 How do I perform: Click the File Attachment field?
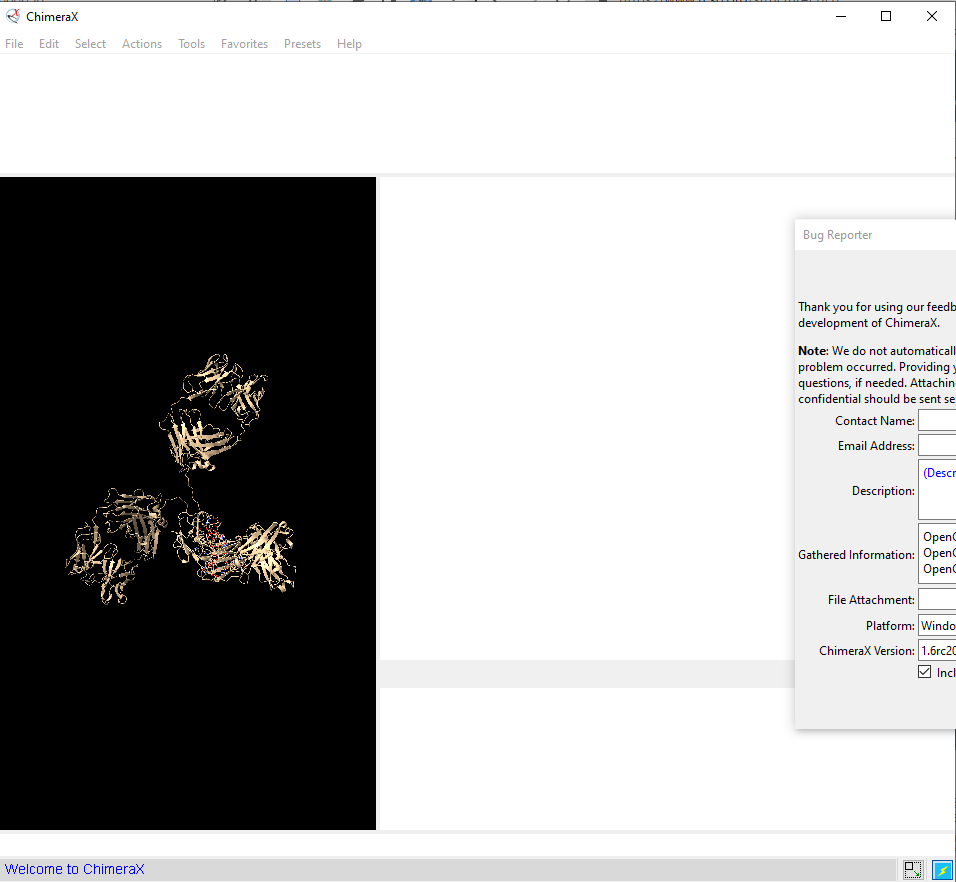coord(937,600)
